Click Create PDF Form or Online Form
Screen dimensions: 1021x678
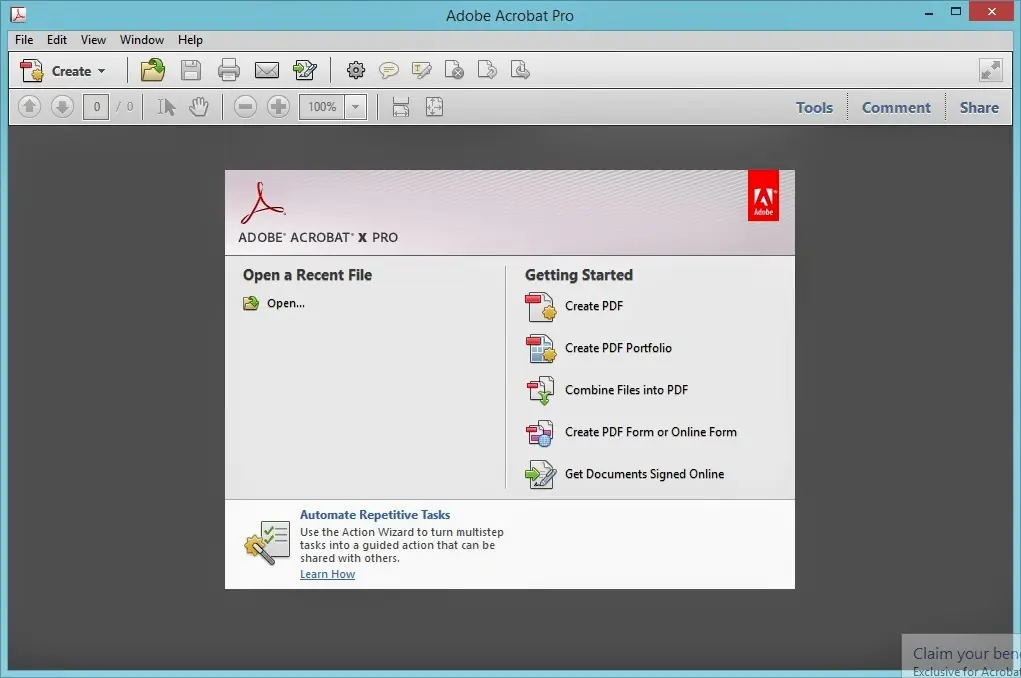pos(631,432)
